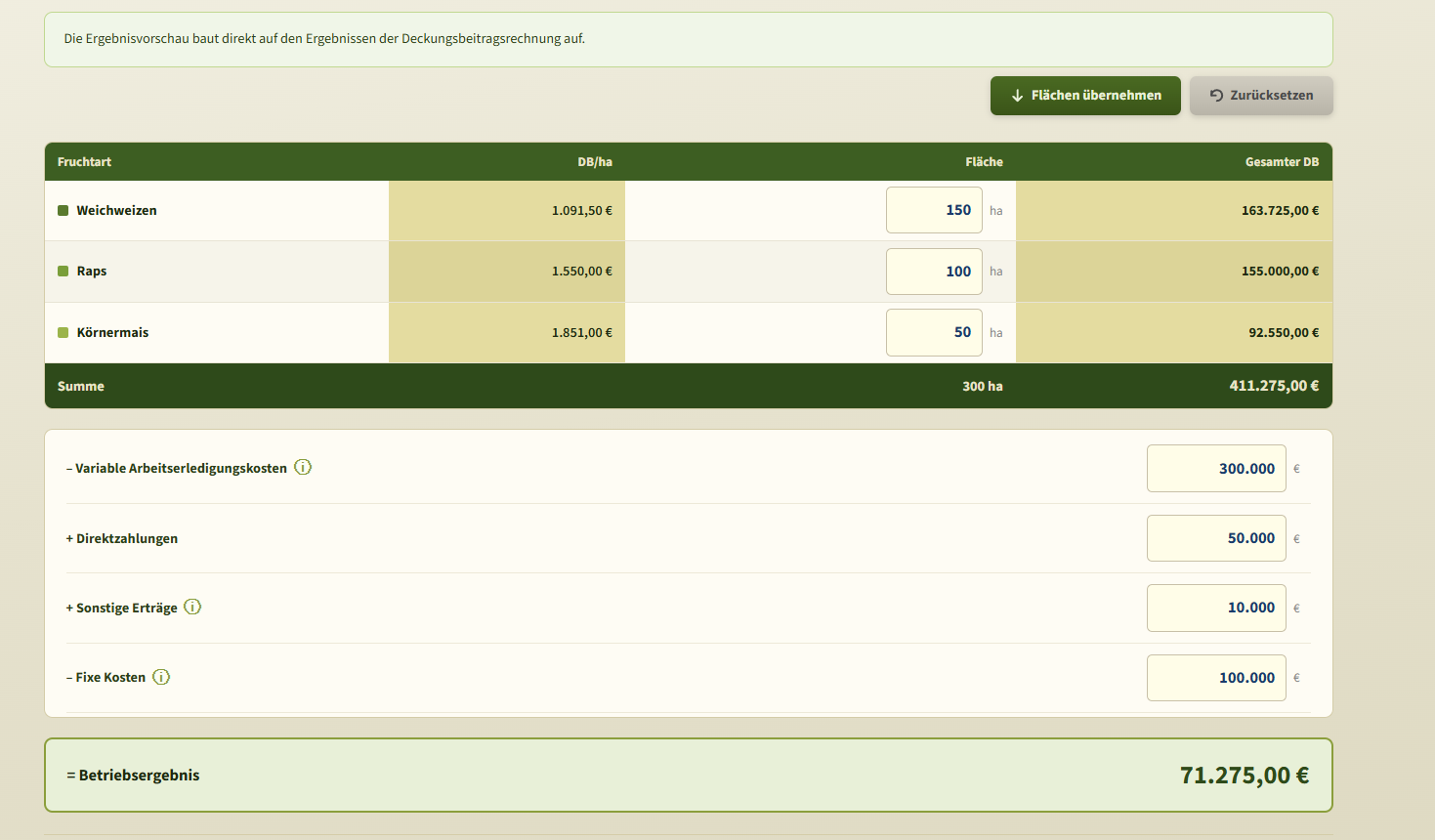Click info icon beside Fixe Kosten

[161, 677]
